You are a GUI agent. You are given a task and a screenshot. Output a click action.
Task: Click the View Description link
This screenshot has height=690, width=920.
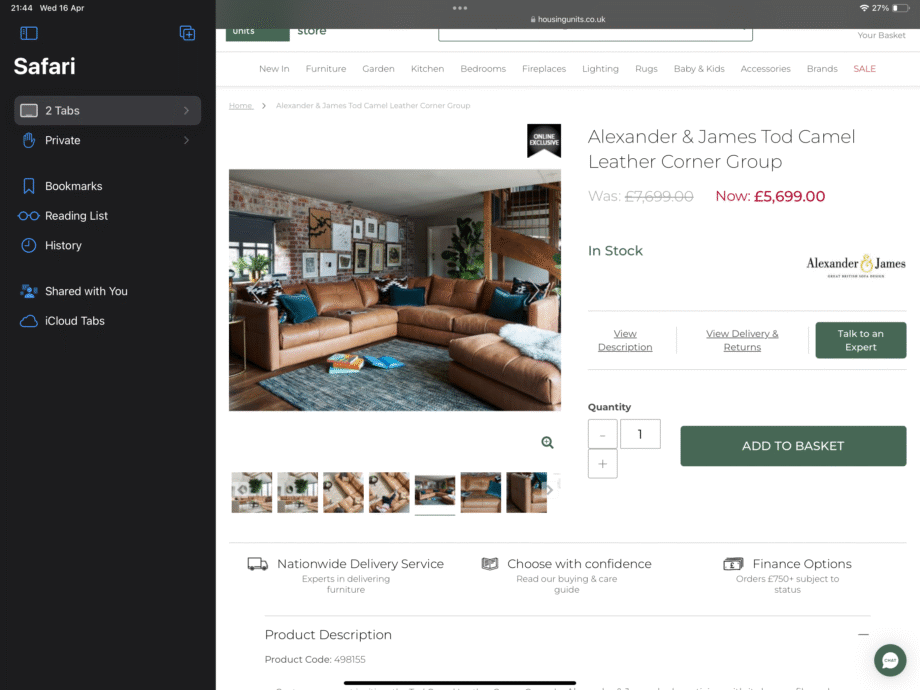pos(625,340)
